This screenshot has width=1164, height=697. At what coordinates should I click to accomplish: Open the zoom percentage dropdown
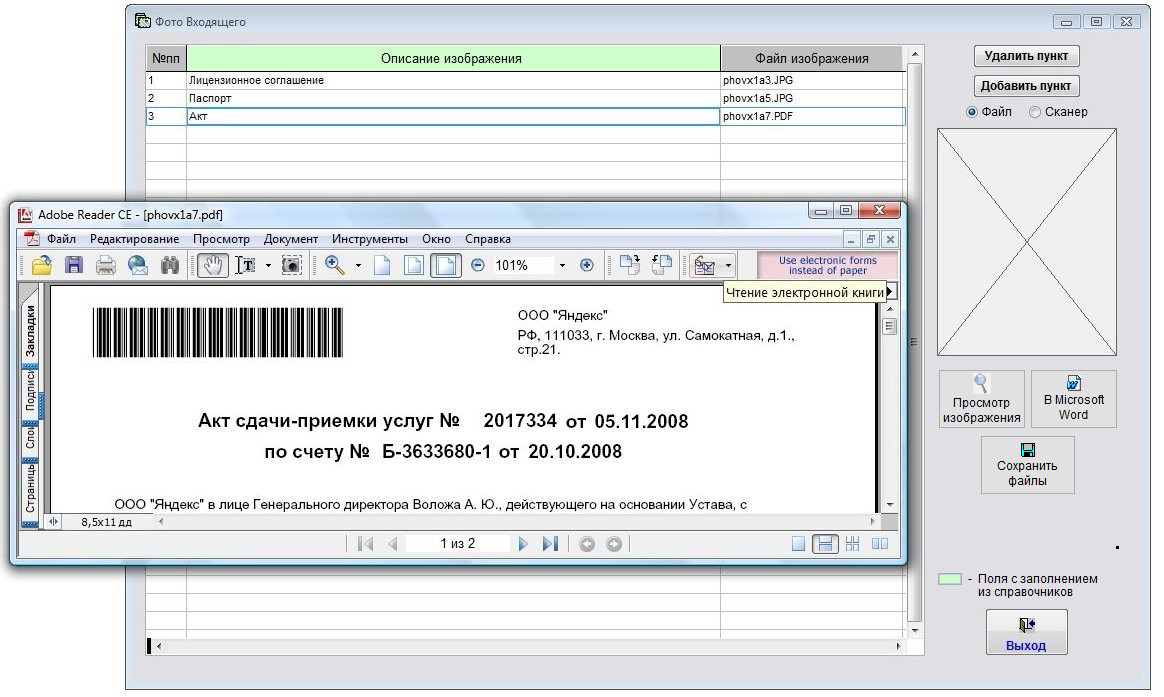[562, 266]
